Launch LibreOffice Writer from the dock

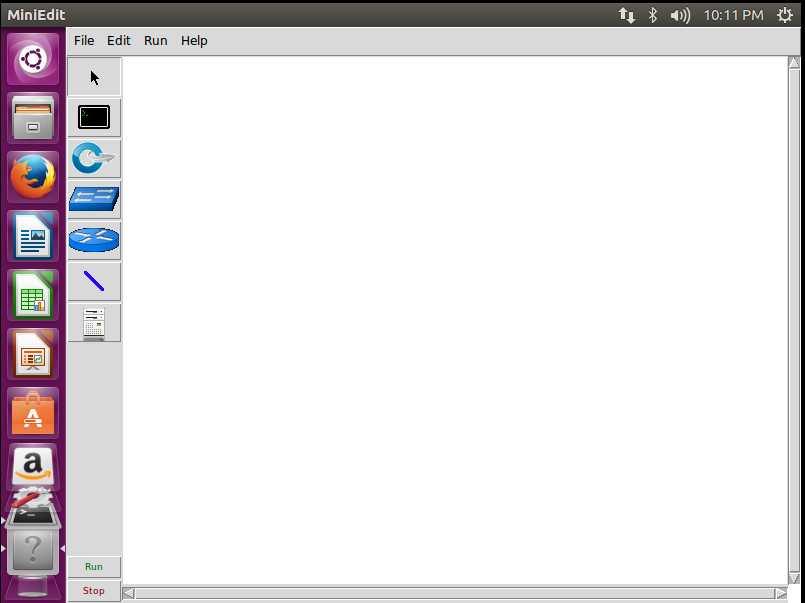(33, 236)
